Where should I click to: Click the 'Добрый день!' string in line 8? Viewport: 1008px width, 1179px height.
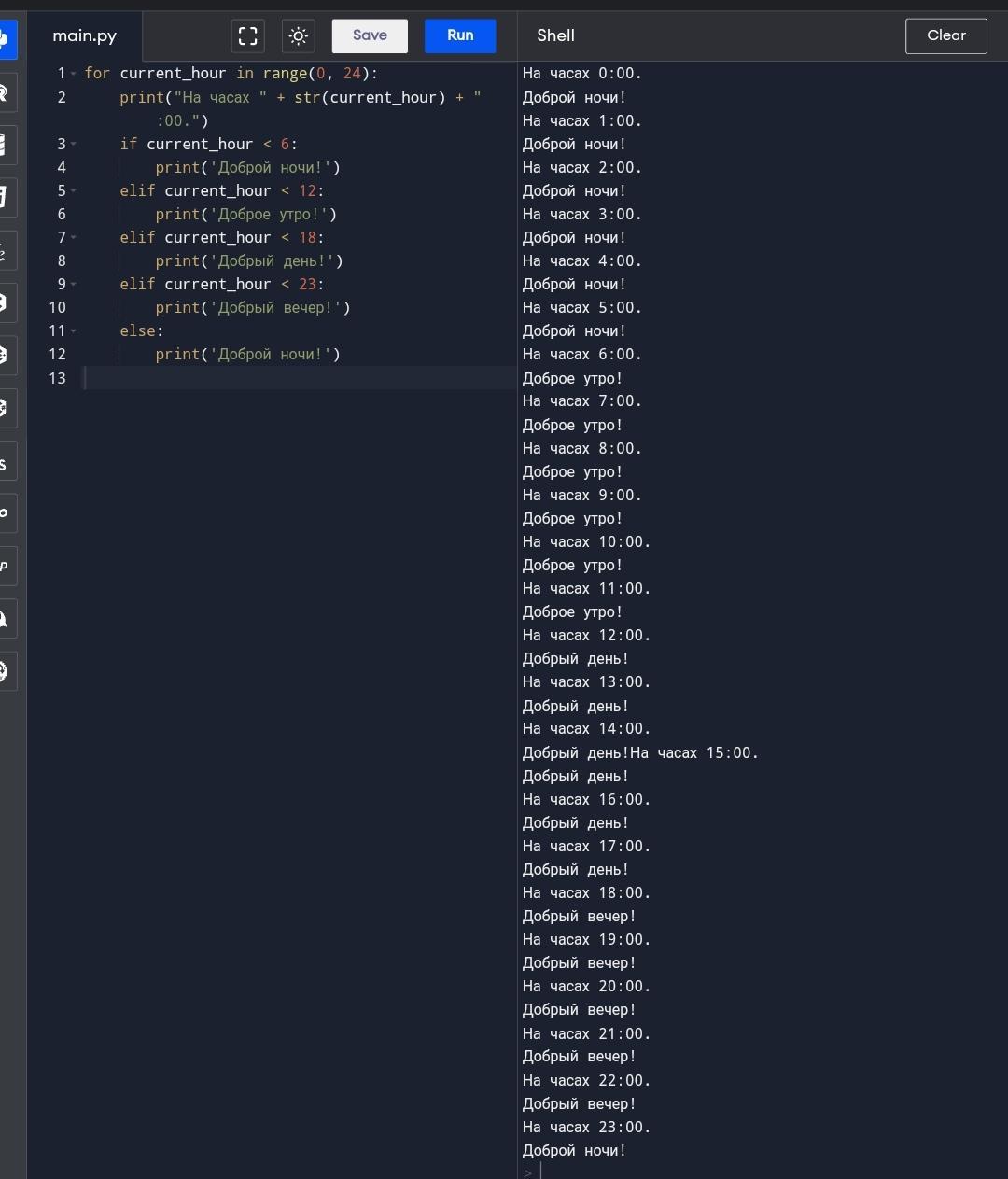tap(272, 260)
